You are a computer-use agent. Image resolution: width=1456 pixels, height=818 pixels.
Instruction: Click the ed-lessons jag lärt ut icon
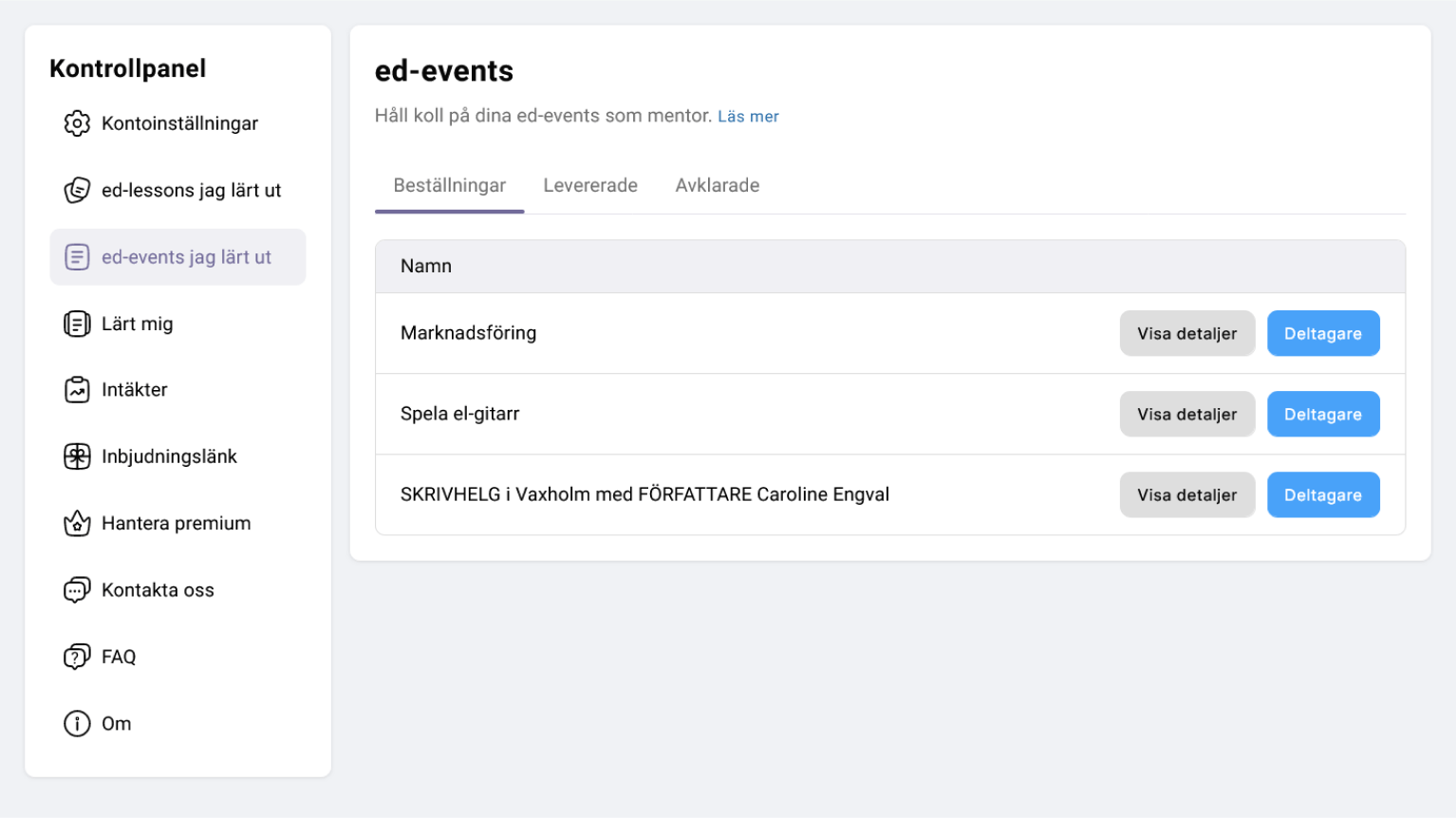tap(77, 190)
